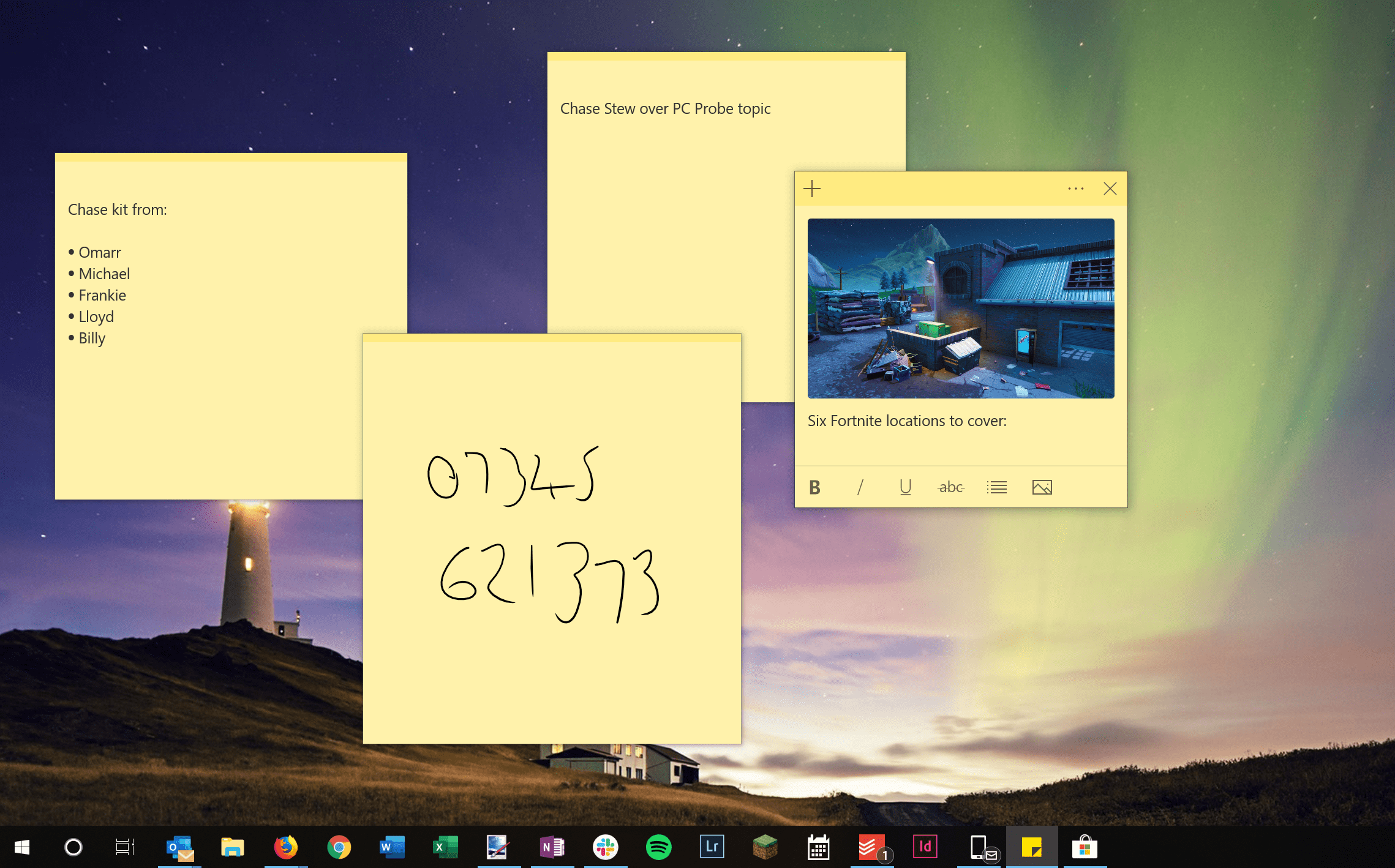Launch Slack from the taskbar
1395x868 pixels.
click(x=604, y=847)
